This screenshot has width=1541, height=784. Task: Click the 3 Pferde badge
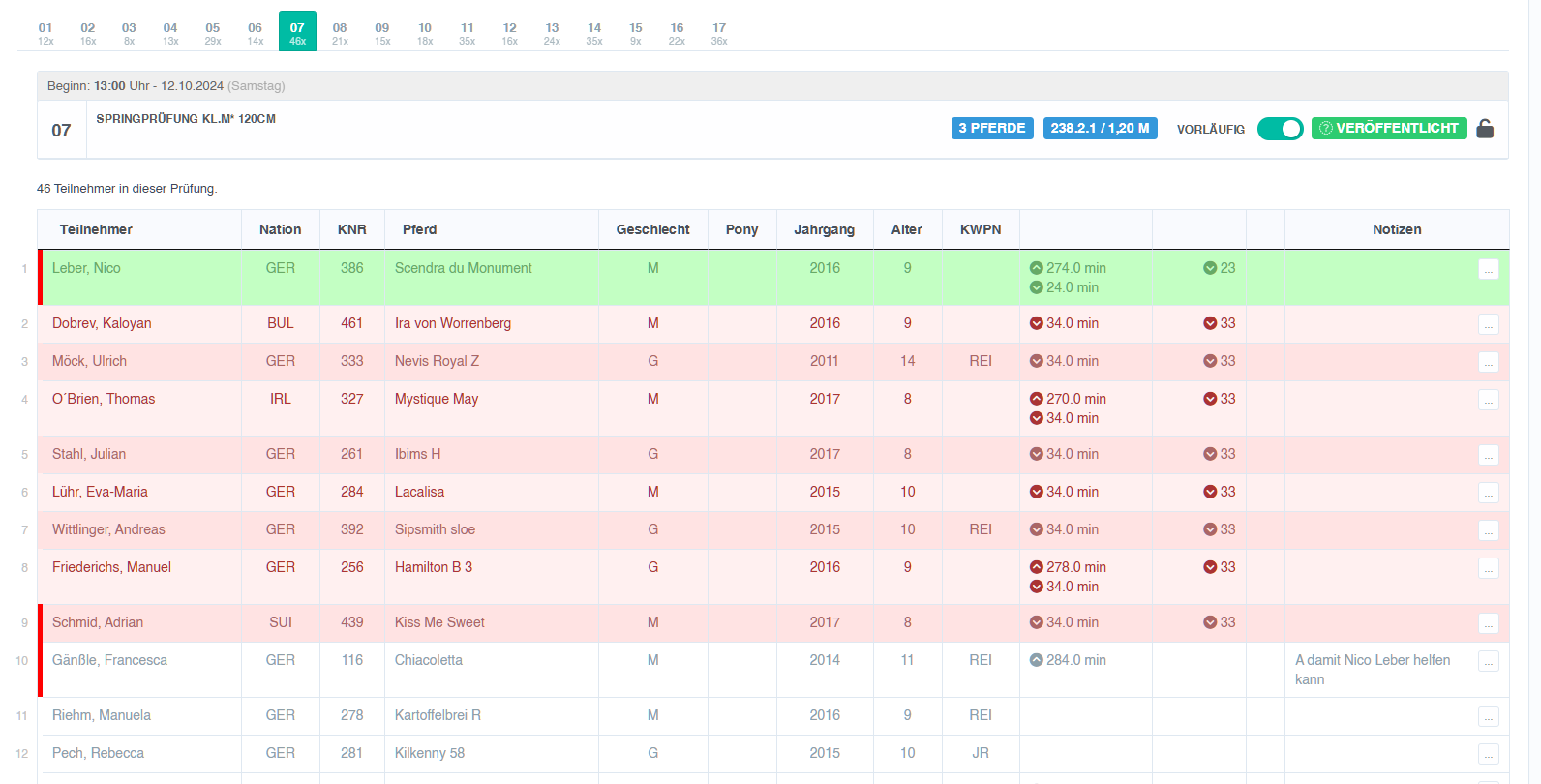coord(992,128)
